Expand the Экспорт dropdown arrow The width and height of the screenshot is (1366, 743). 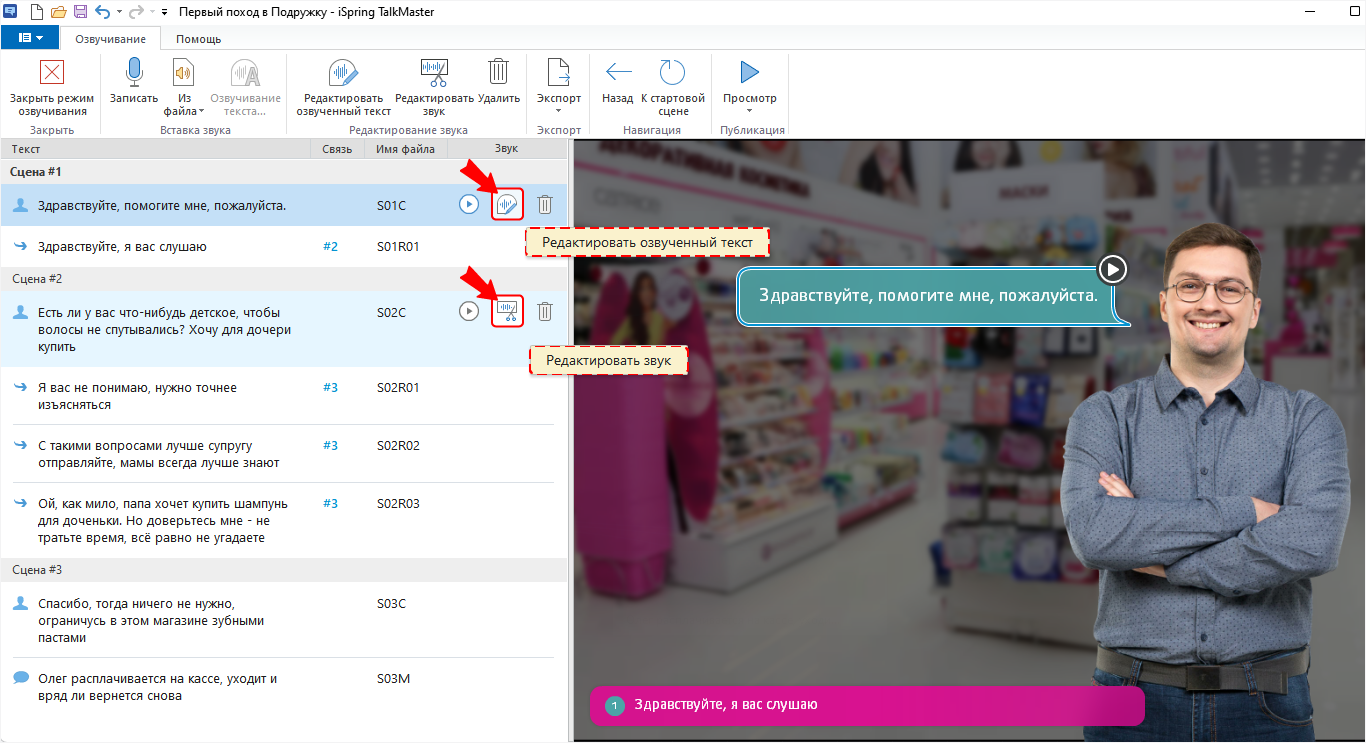[x=558, y=110]
